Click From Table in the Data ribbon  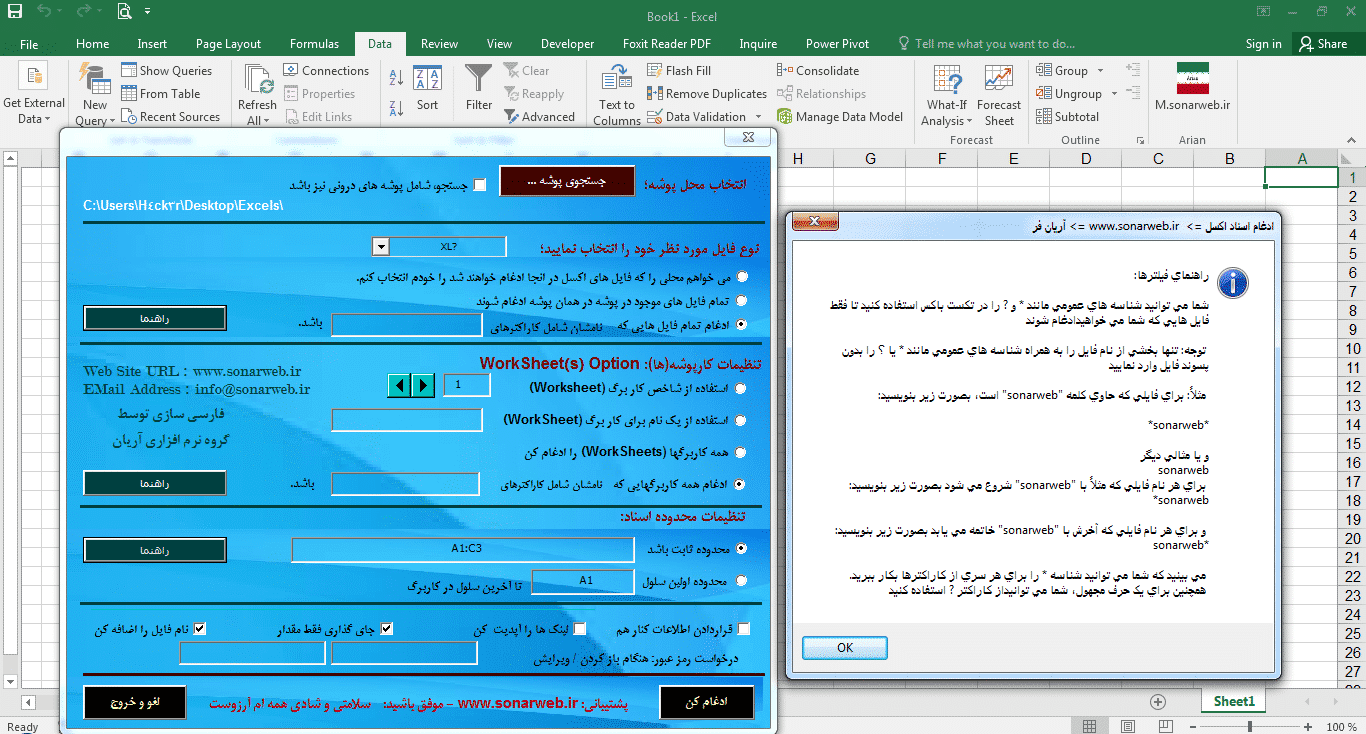pos(160,93)
